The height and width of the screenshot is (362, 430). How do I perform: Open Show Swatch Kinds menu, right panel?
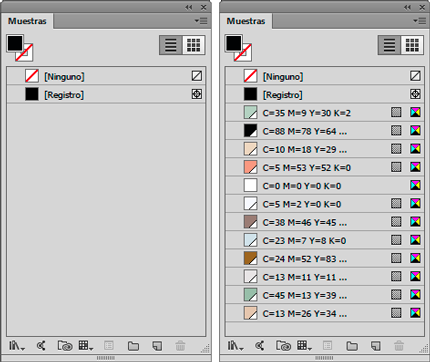pos(304,346)
